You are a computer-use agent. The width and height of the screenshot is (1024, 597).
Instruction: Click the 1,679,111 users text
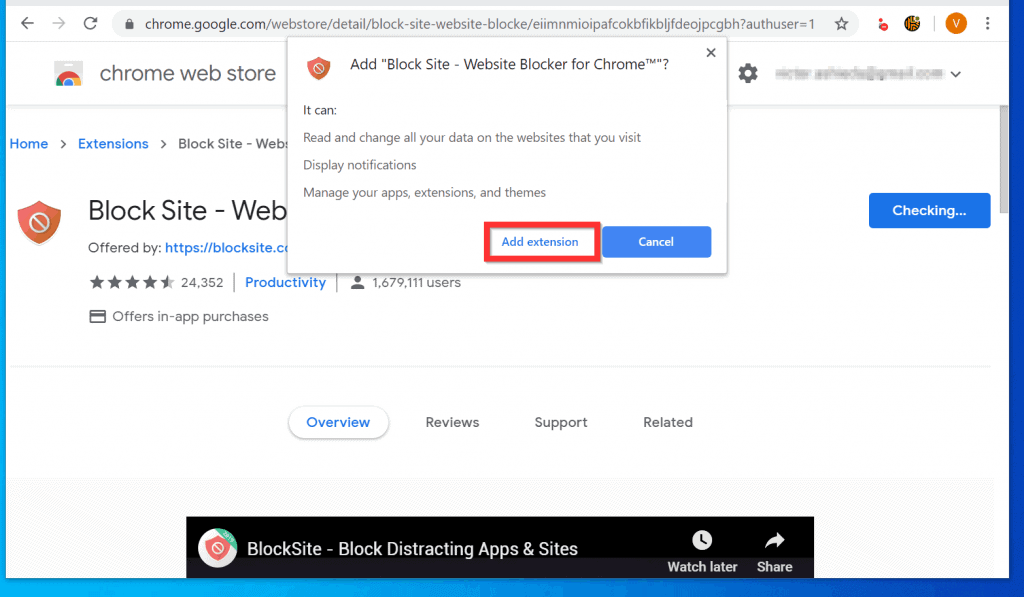click(x=417, y=283)
